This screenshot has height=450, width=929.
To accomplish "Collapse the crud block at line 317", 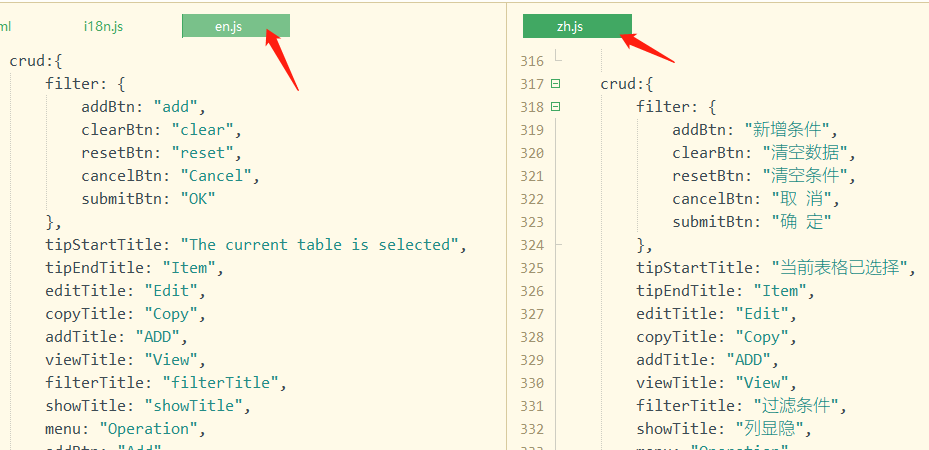I will (x=555, y=84).
